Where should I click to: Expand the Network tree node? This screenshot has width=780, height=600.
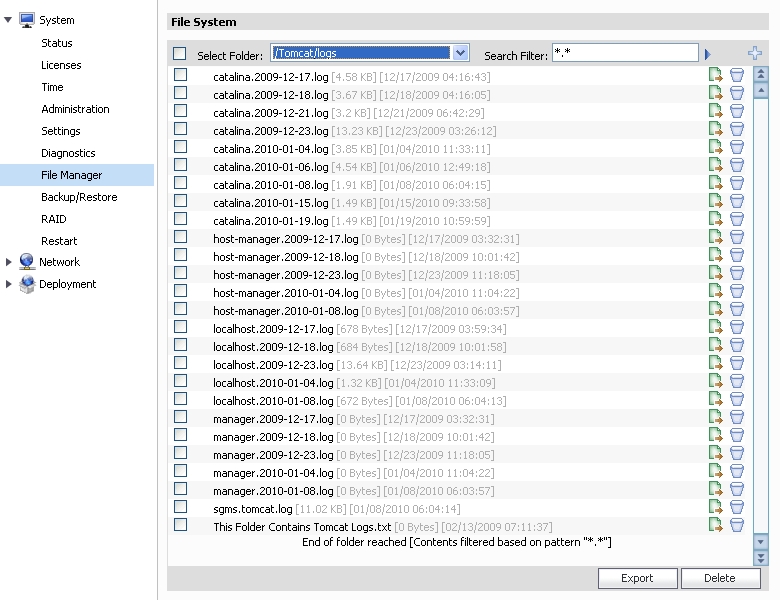8,262
